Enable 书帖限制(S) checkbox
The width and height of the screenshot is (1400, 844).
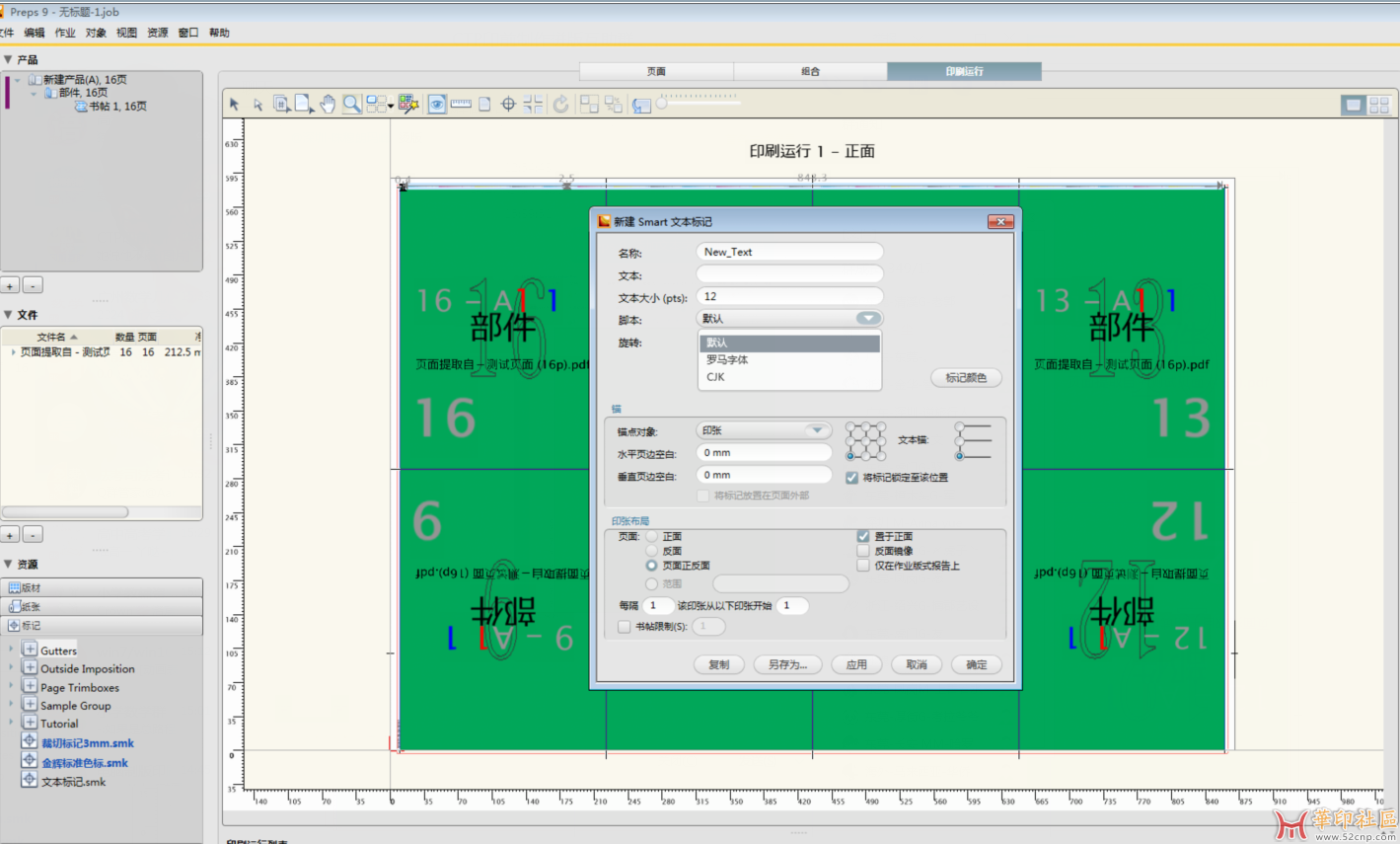(624, 626)
